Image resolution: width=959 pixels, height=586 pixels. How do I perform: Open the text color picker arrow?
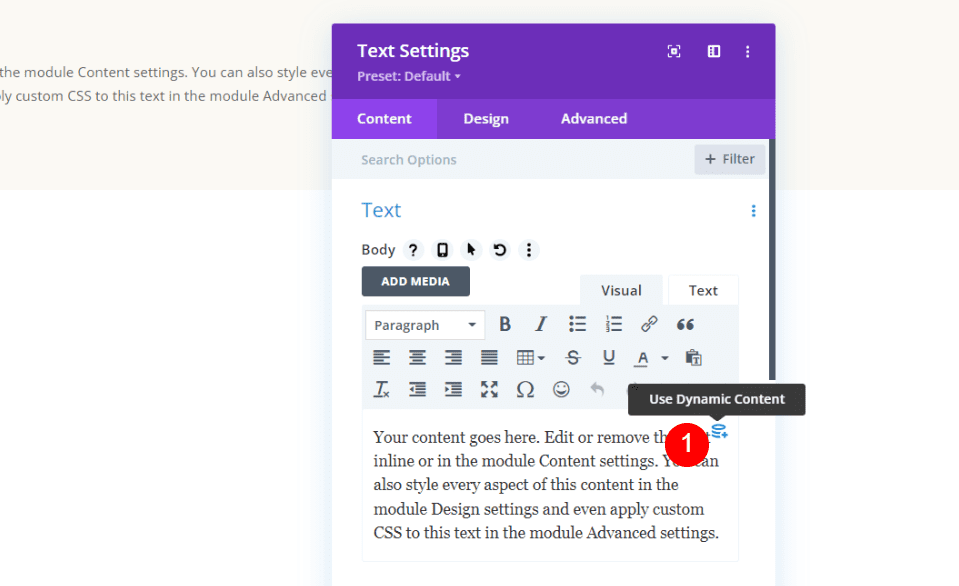(665, 357)
